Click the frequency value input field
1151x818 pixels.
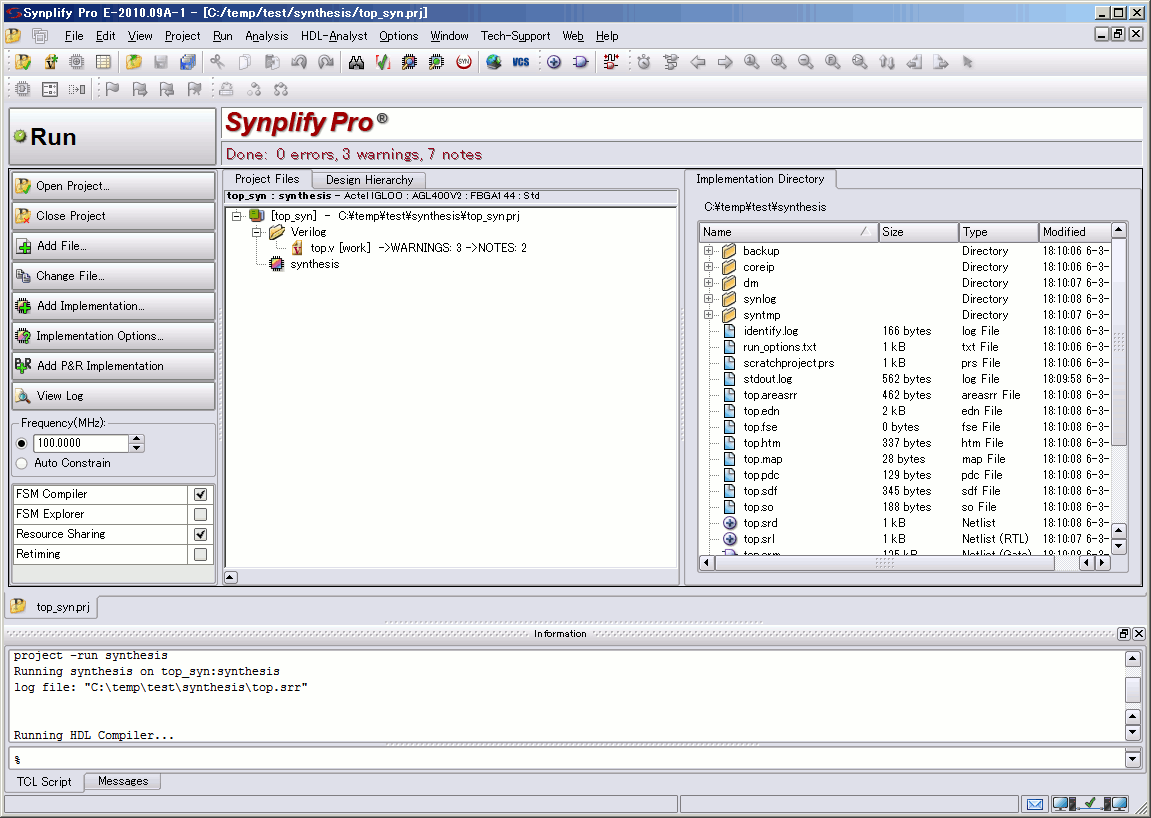click(x=81, y=444)
